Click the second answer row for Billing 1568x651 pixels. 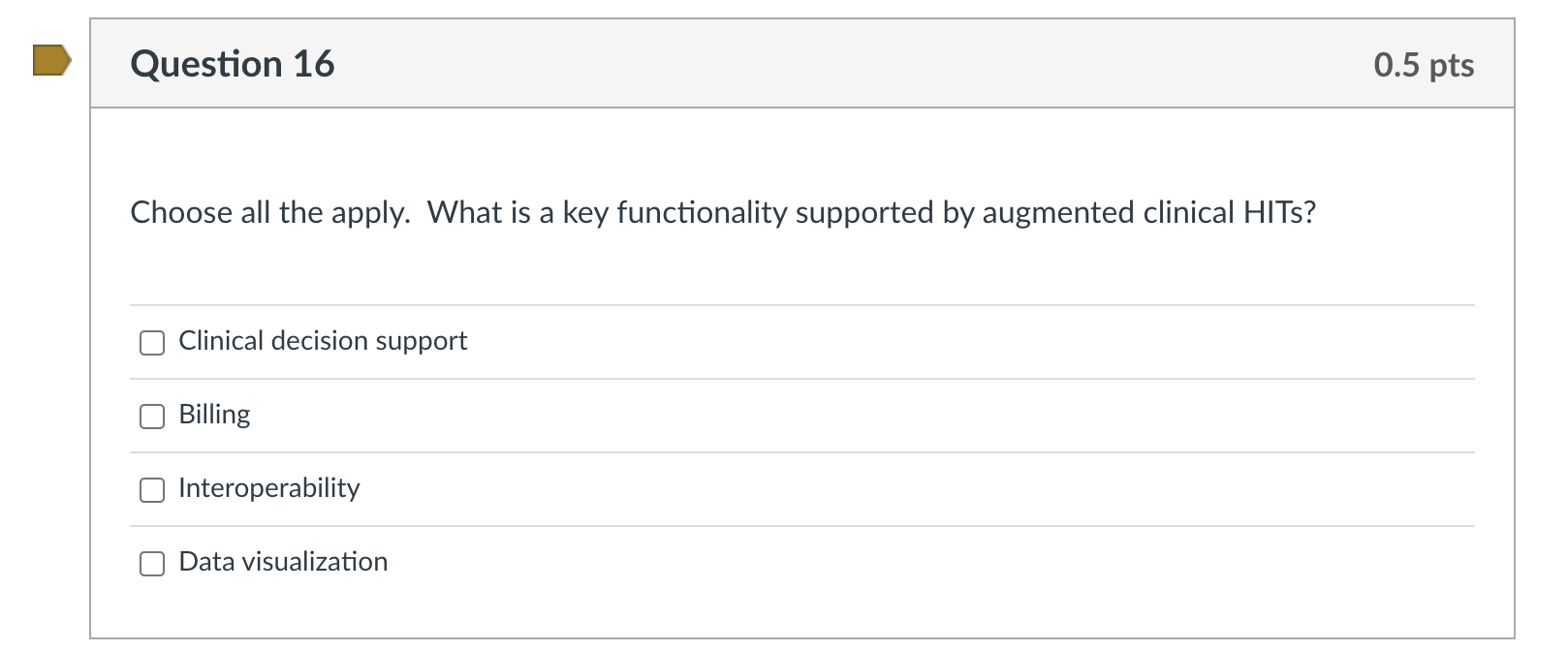coord(678,415)
